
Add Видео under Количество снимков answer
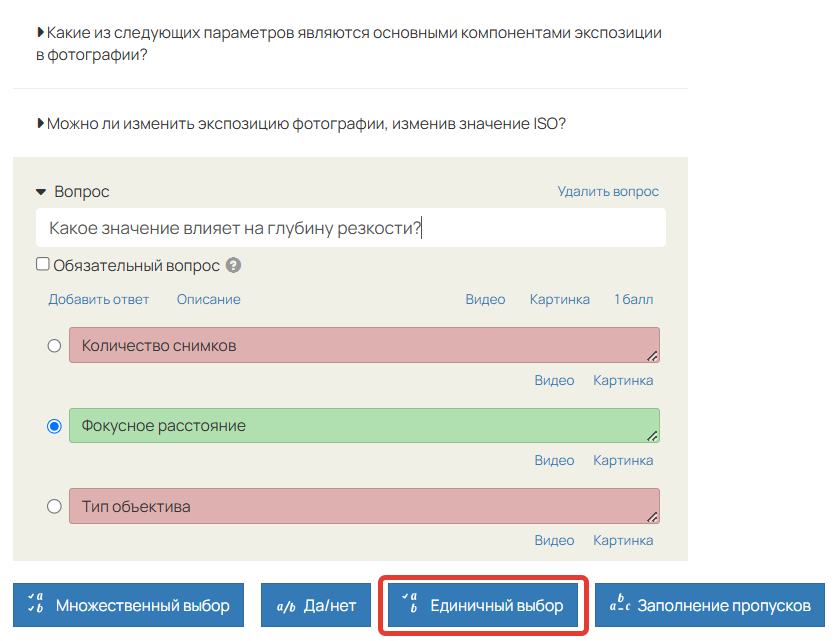point(554,380)
